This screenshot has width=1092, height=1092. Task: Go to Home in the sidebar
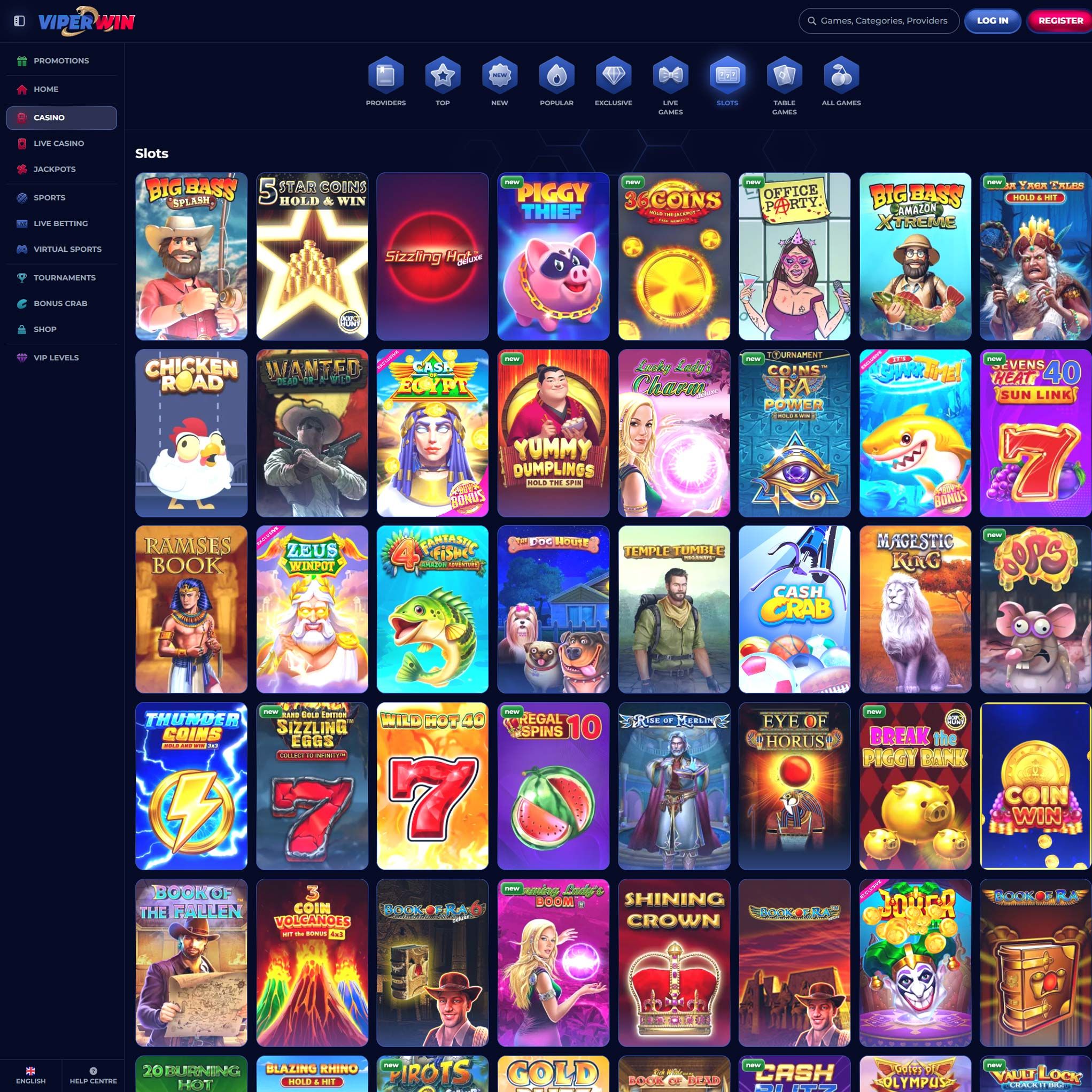click(x=61, y=89)
